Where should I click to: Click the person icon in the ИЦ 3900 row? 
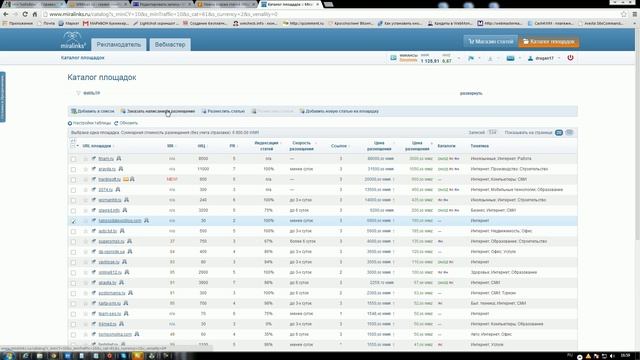pos(121,282)
